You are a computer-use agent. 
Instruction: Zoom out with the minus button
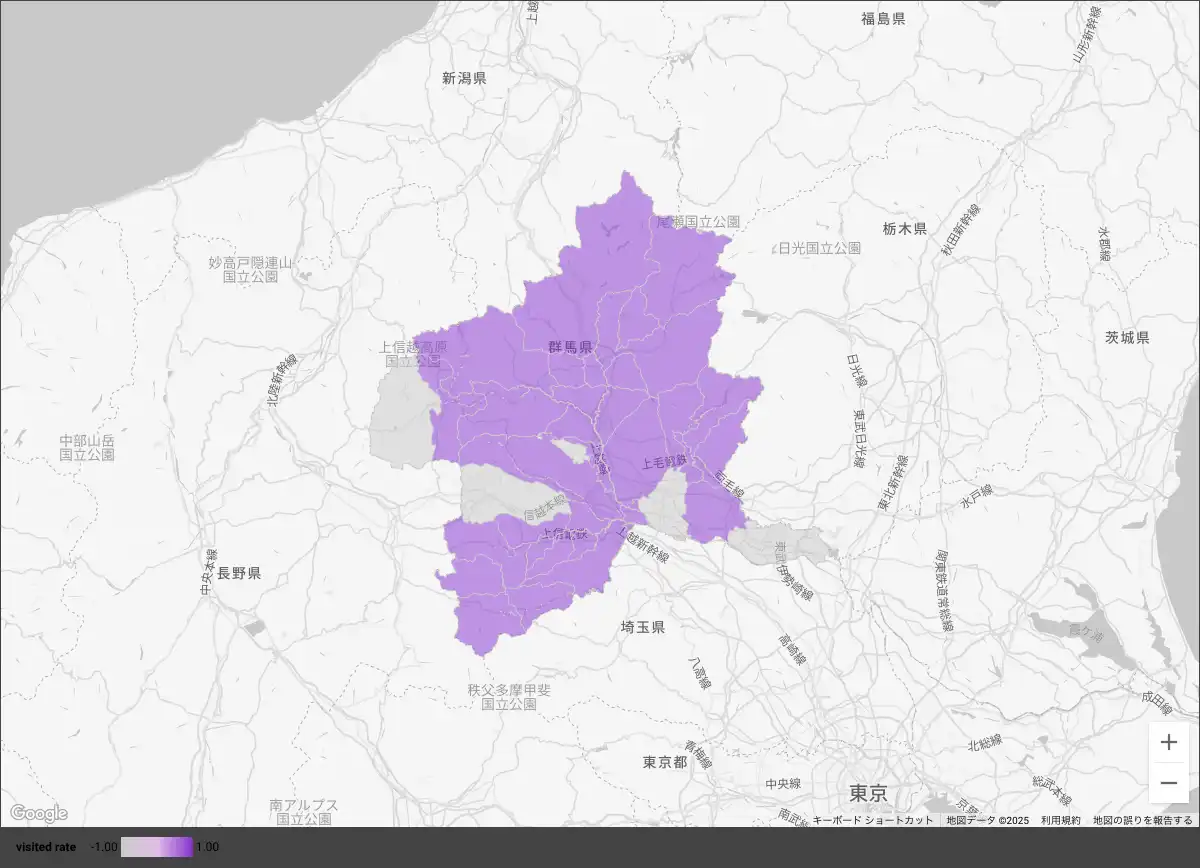pos(1168,783)
